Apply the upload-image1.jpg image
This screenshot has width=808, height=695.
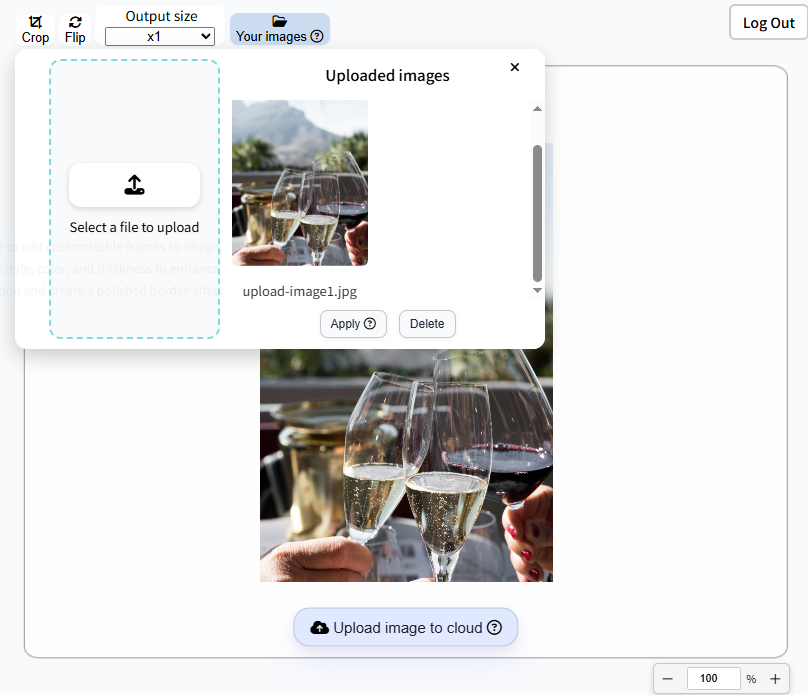coord(353,324)
